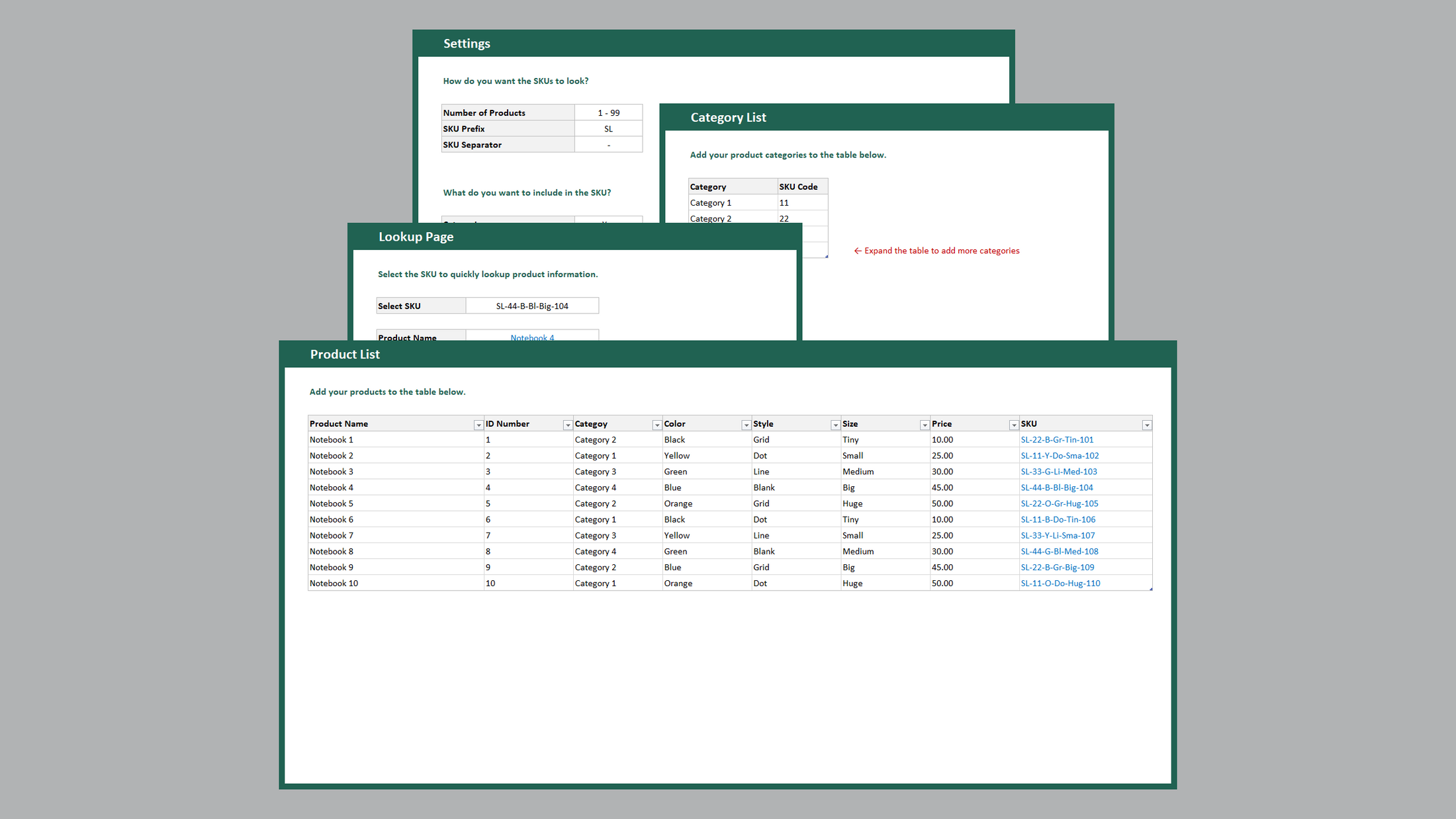Click the SKU Separator value cell
Viewport: 1456px width, 819px height.
pyautogui.click(x=608, y=145)
